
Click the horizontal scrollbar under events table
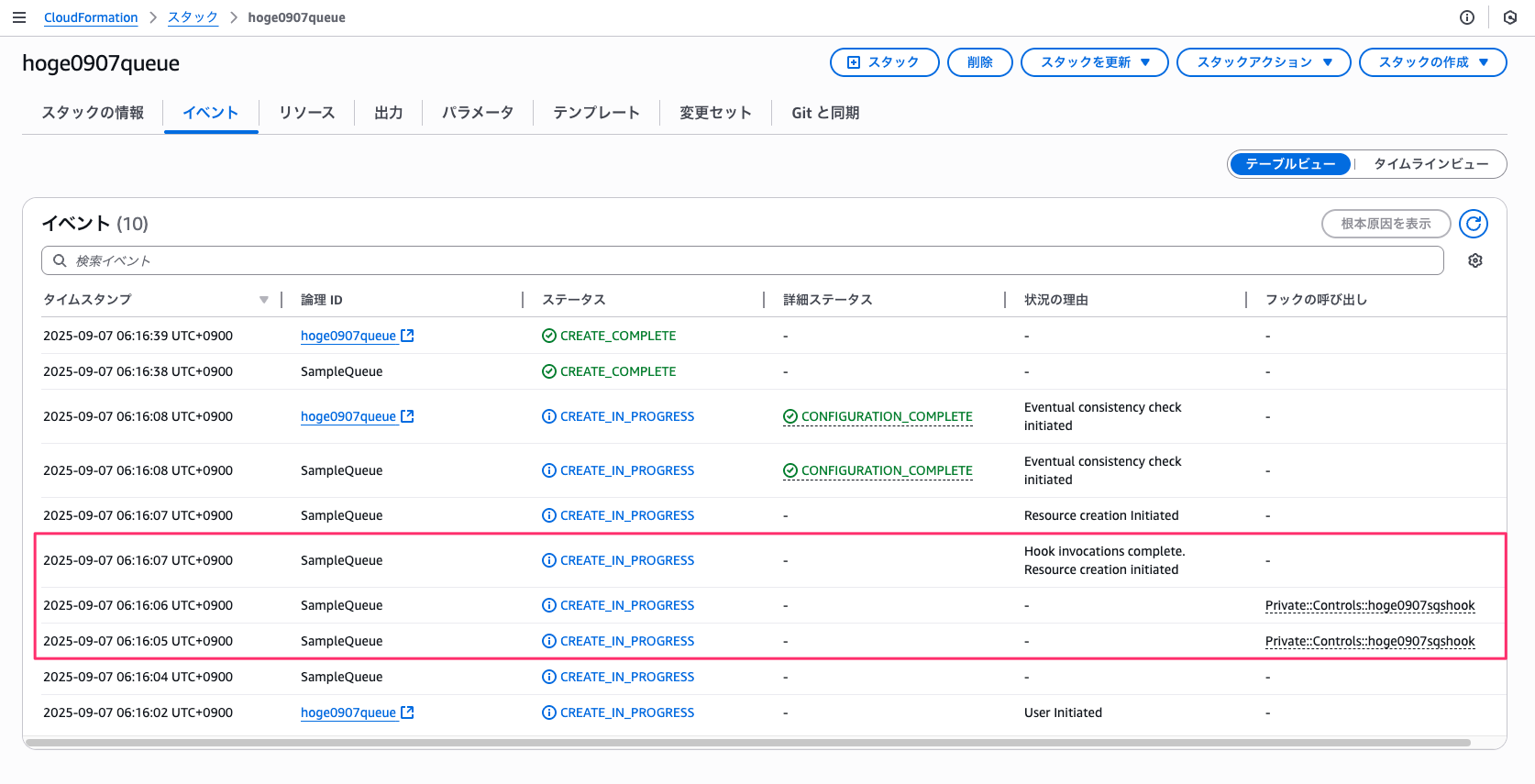click(747, 743)
